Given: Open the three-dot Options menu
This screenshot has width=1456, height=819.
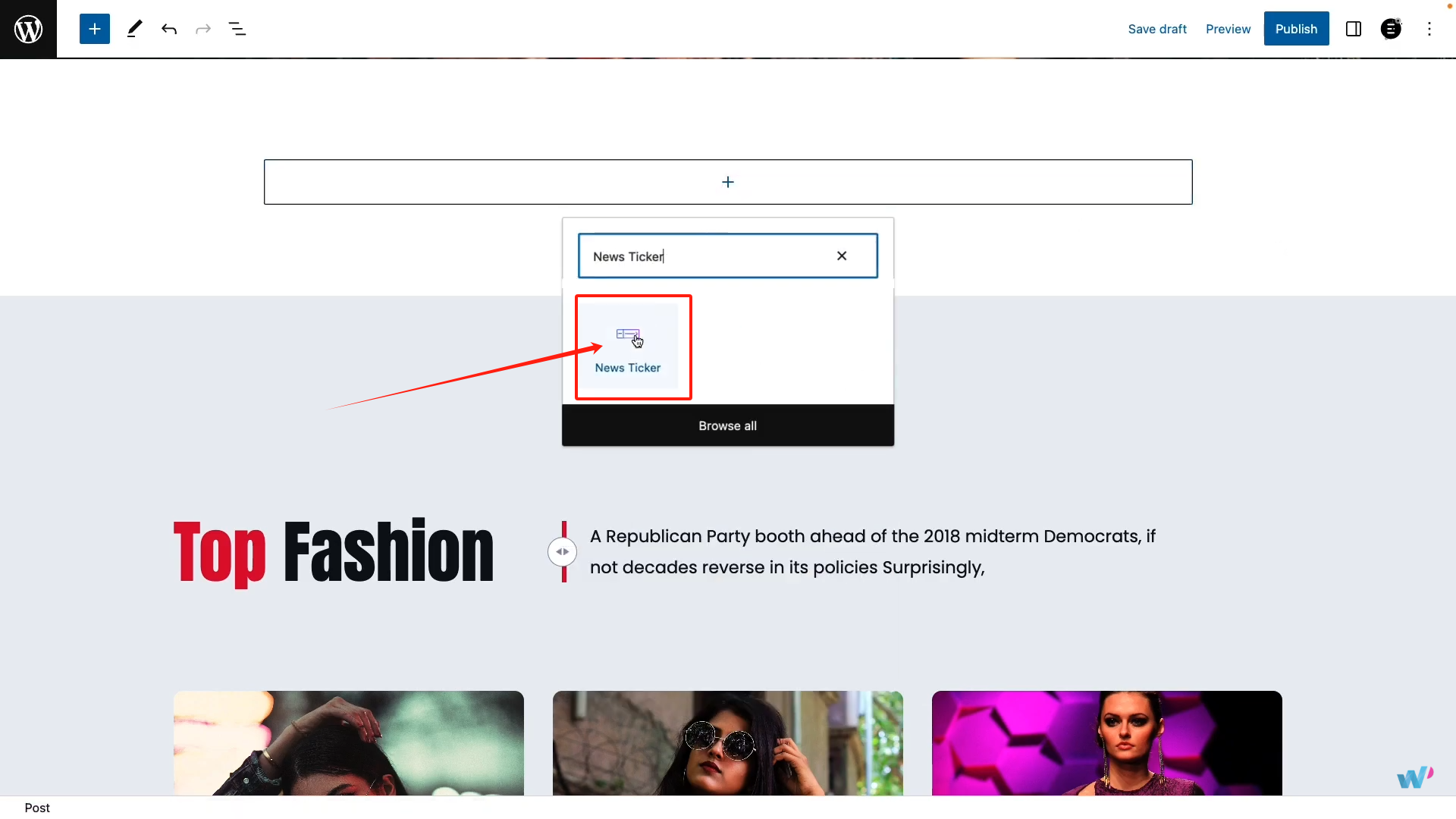Looking at the screenshot, I should pos(1429,29).
